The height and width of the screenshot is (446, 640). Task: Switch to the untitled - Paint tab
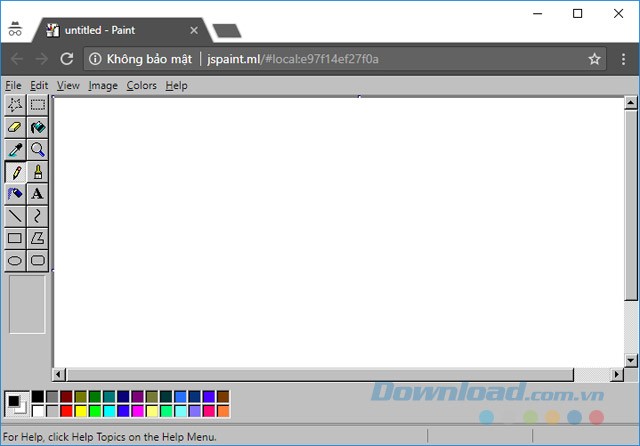point(122,30)
